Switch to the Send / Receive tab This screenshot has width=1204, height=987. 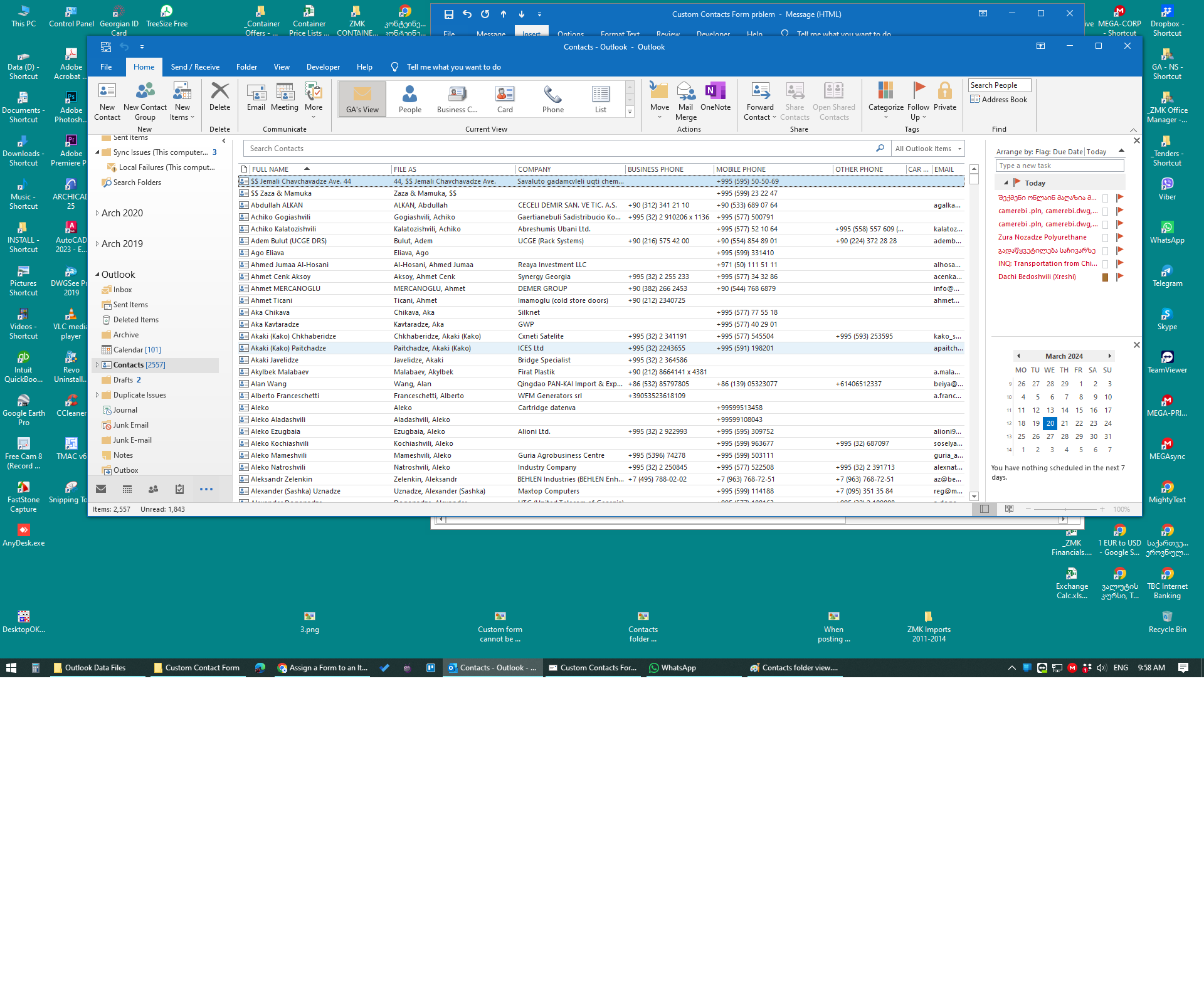[195, 67]
